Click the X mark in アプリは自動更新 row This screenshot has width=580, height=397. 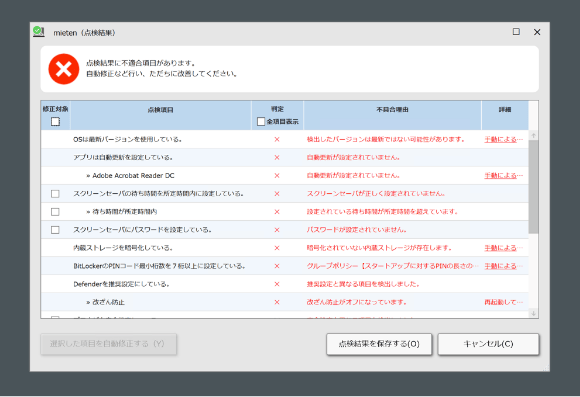tap(277, 158)
